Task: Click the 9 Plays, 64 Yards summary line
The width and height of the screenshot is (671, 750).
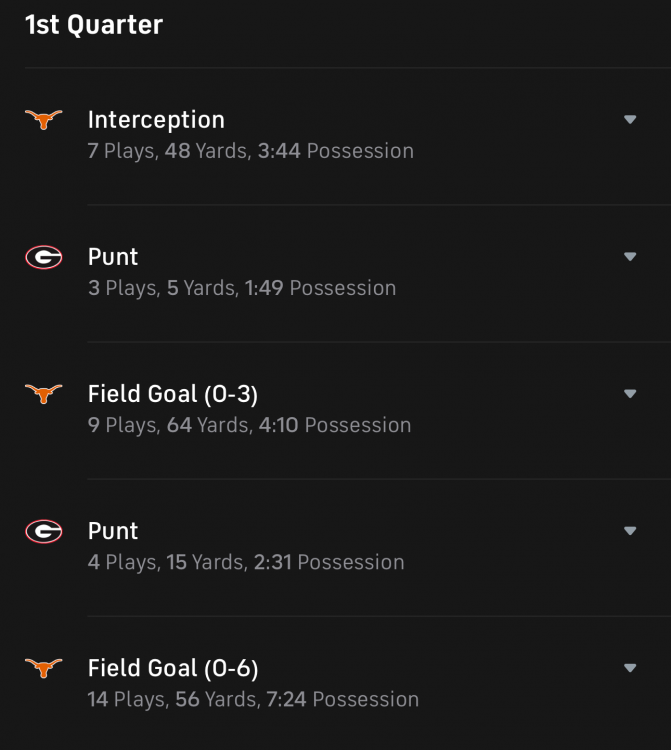Action: point(249,426)
